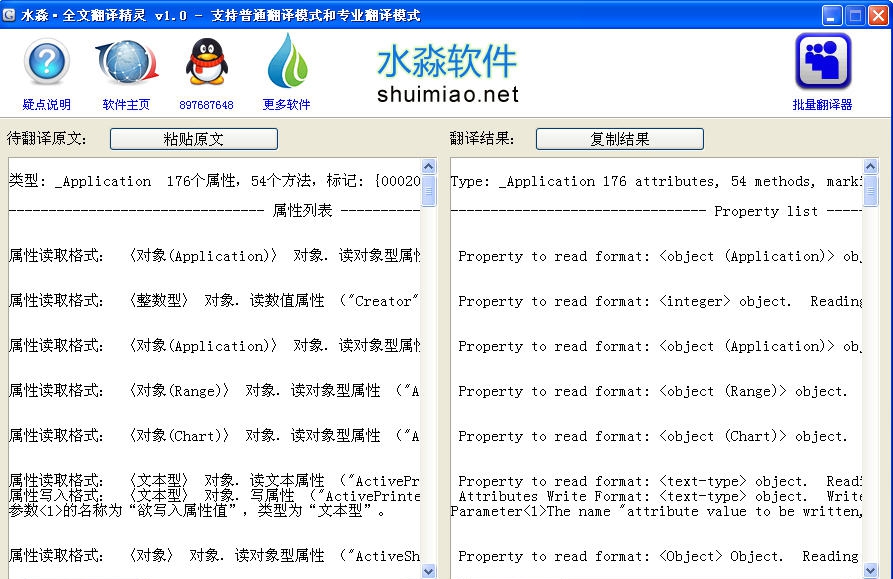Open the 软件主页 globe icon
Viewport: 893px width, 579px height.
126,61
